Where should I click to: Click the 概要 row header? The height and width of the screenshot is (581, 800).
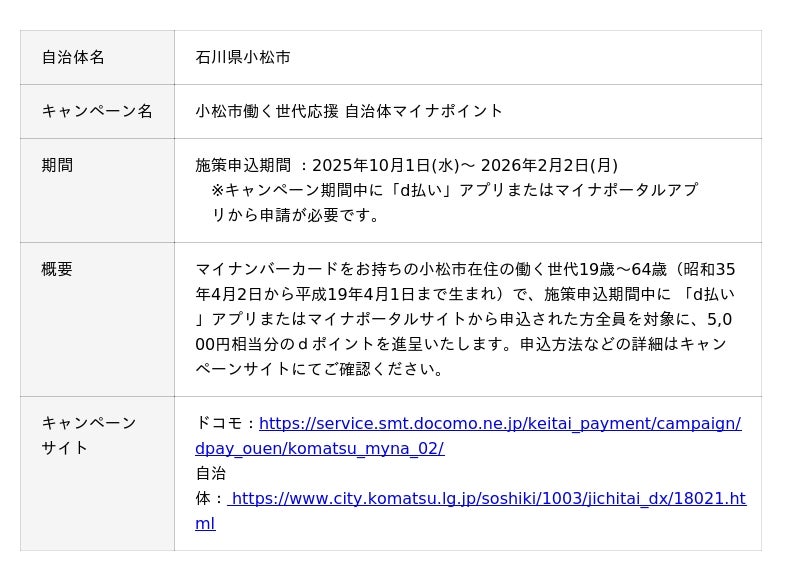point(57,269)
